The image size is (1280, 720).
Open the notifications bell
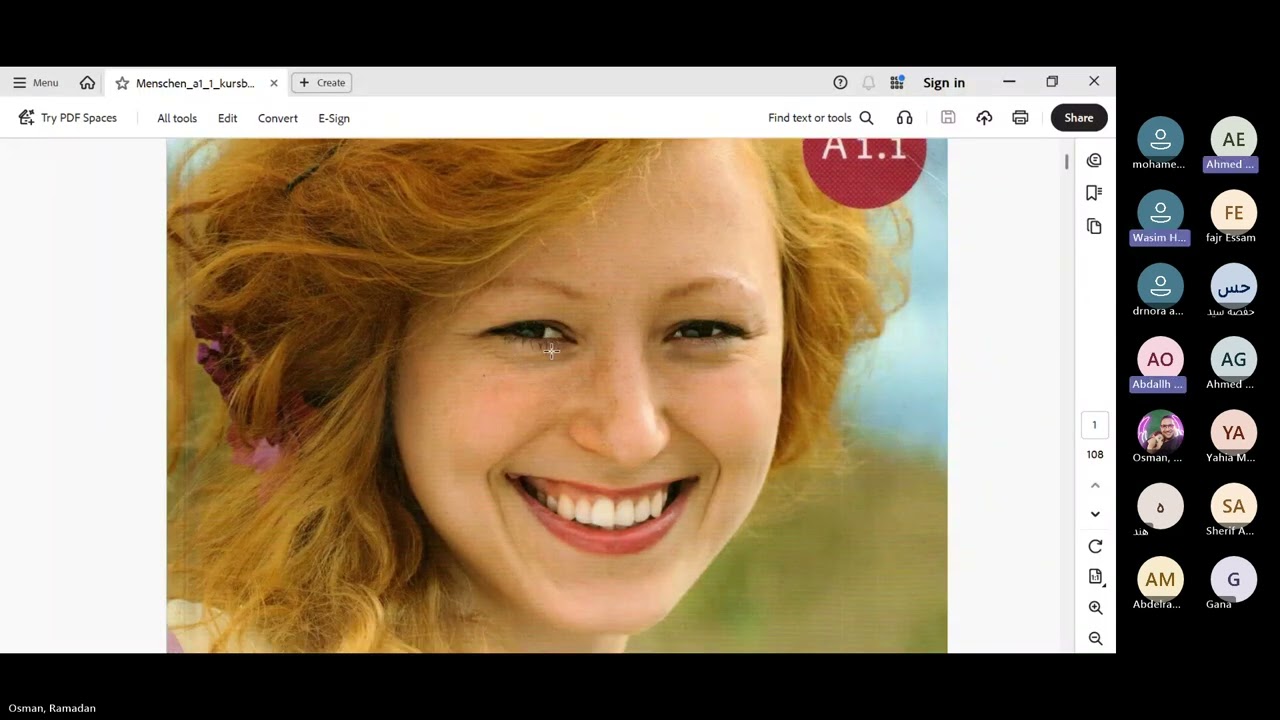point(869,83)
